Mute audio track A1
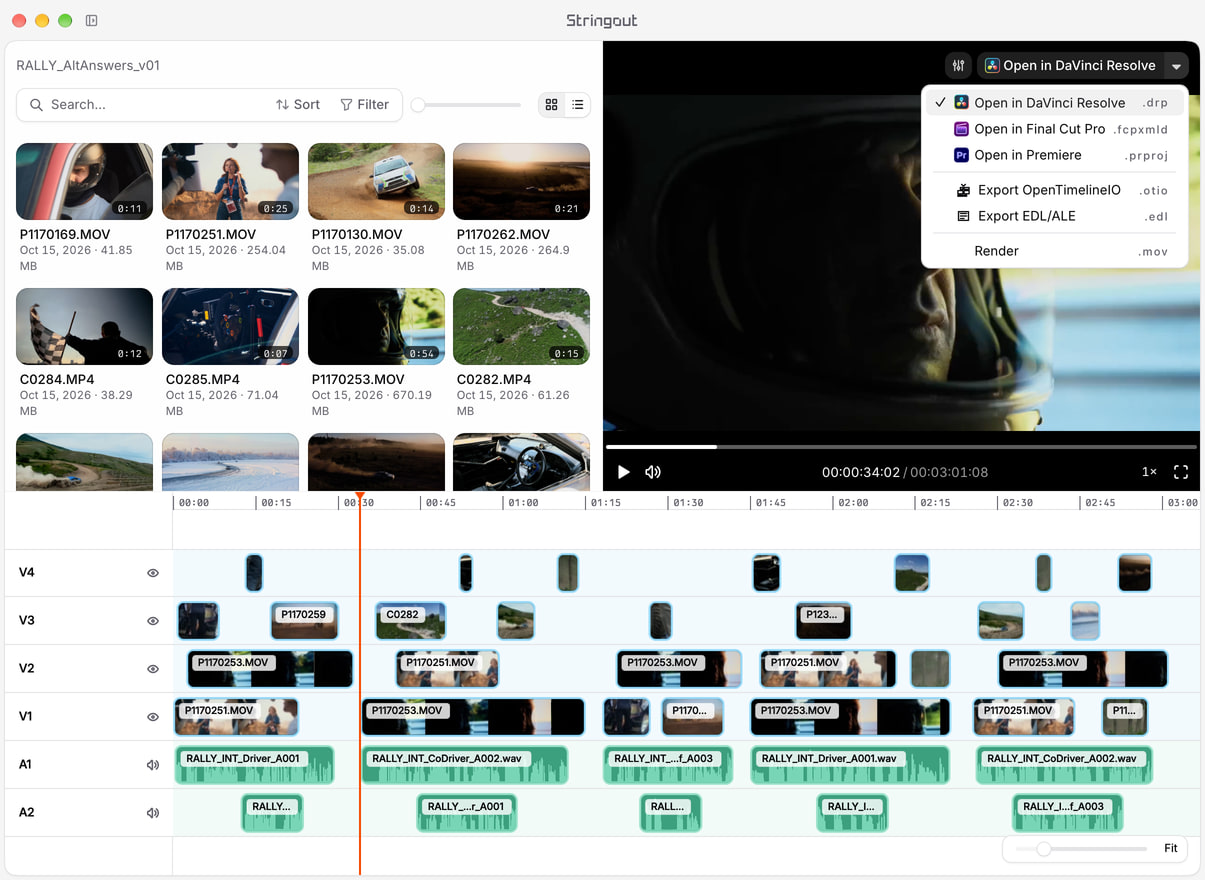Viewport: 1205px width, 880px height. (x=153, y=765)
